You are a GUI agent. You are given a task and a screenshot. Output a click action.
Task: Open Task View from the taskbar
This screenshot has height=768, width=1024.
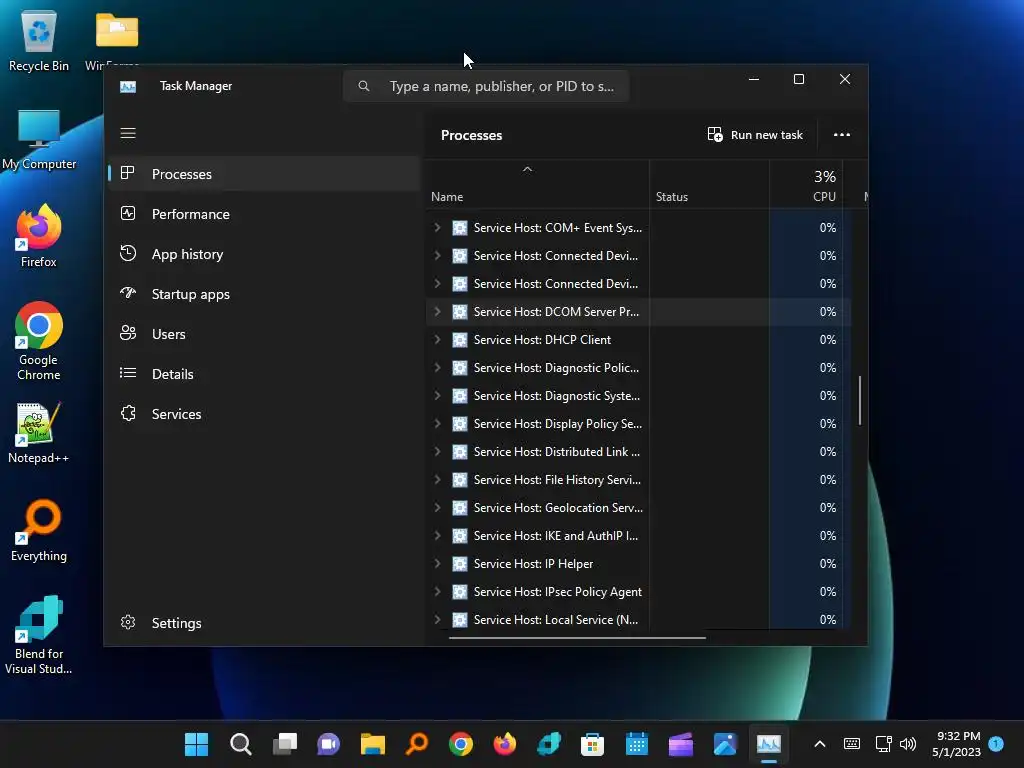click(x=285, y=744)
